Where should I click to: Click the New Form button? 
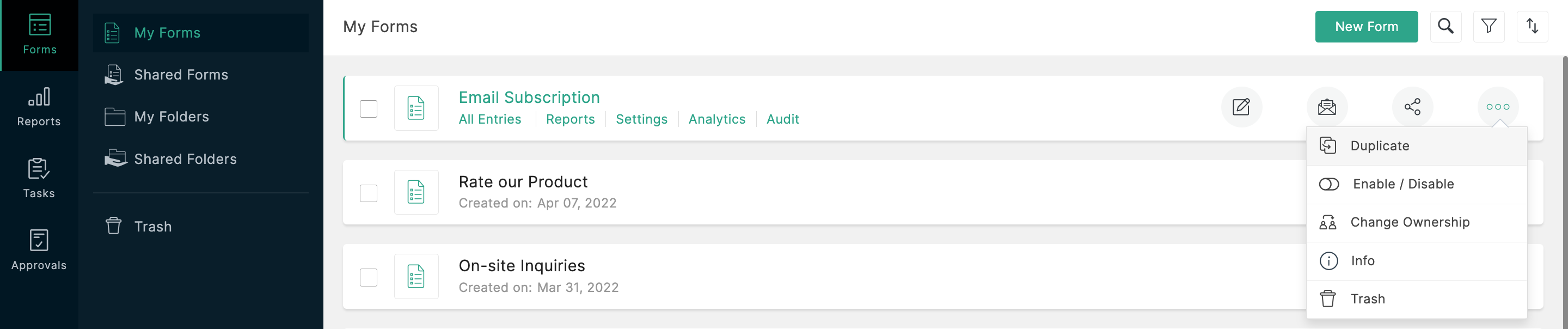tap(1366, 27)
